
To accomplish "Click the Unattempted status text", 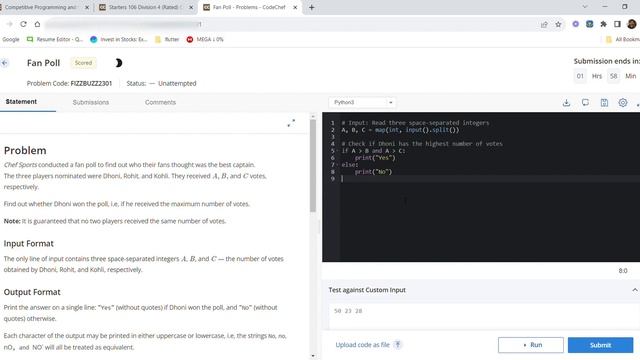I will point(177,83).
